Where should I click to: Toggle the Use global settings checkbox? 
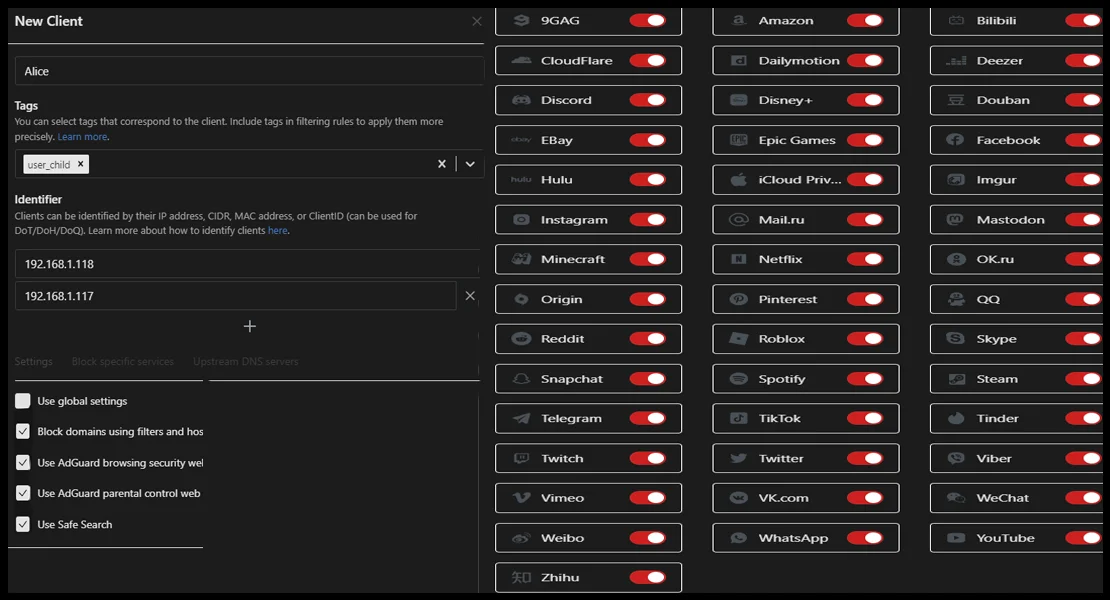23,401
